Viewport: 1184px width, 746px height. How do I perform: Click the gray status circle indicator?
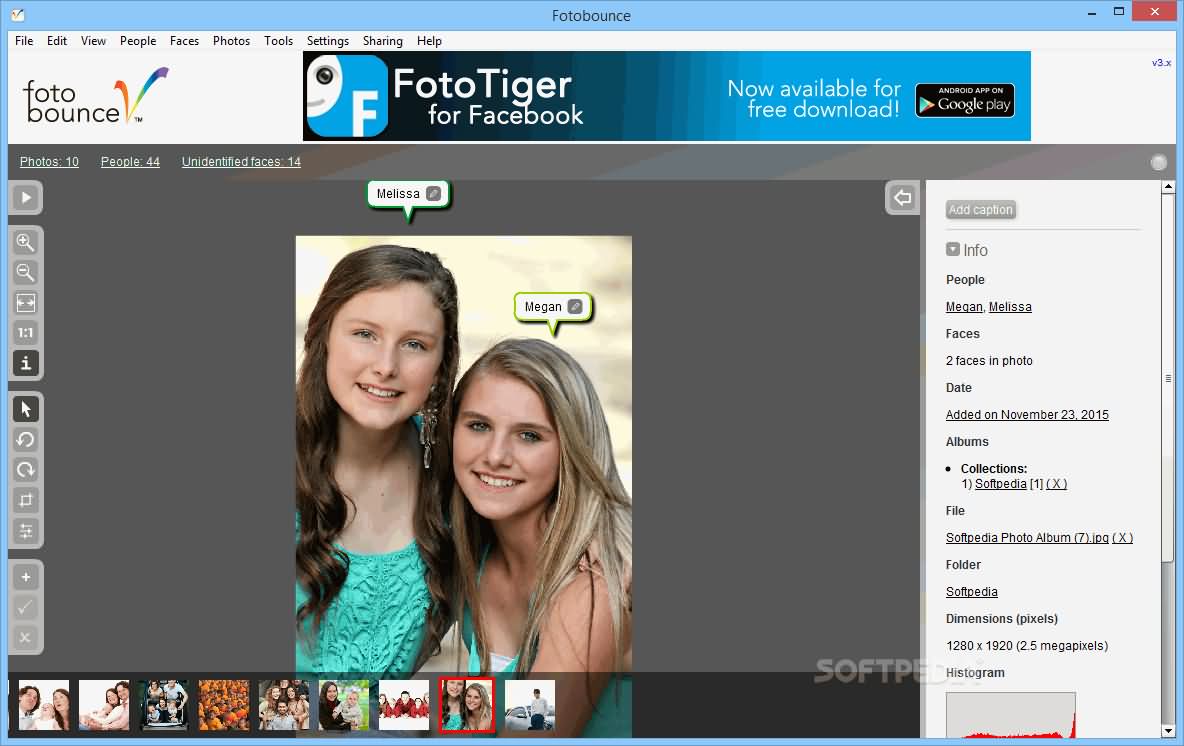point(1158,162)
